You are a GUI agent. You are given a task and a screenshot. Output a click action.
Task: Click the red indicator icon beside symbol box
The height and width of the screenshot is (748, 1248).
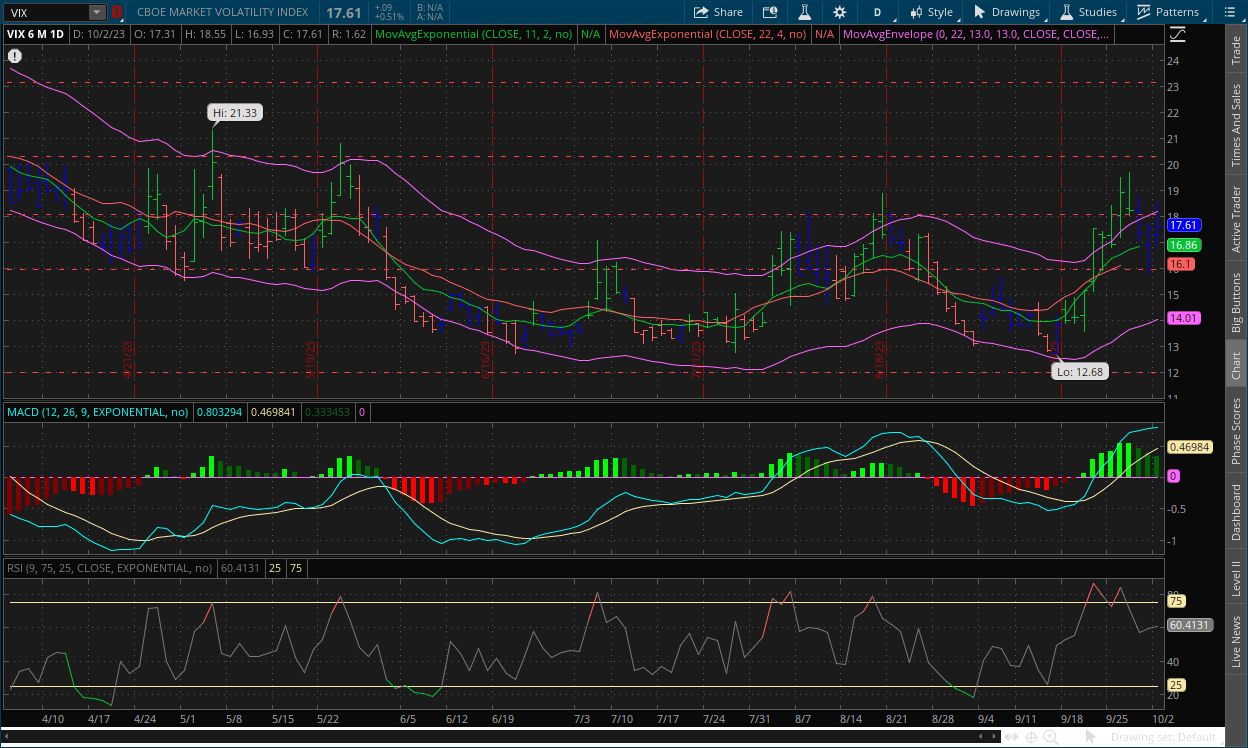[x=116, y=12]
